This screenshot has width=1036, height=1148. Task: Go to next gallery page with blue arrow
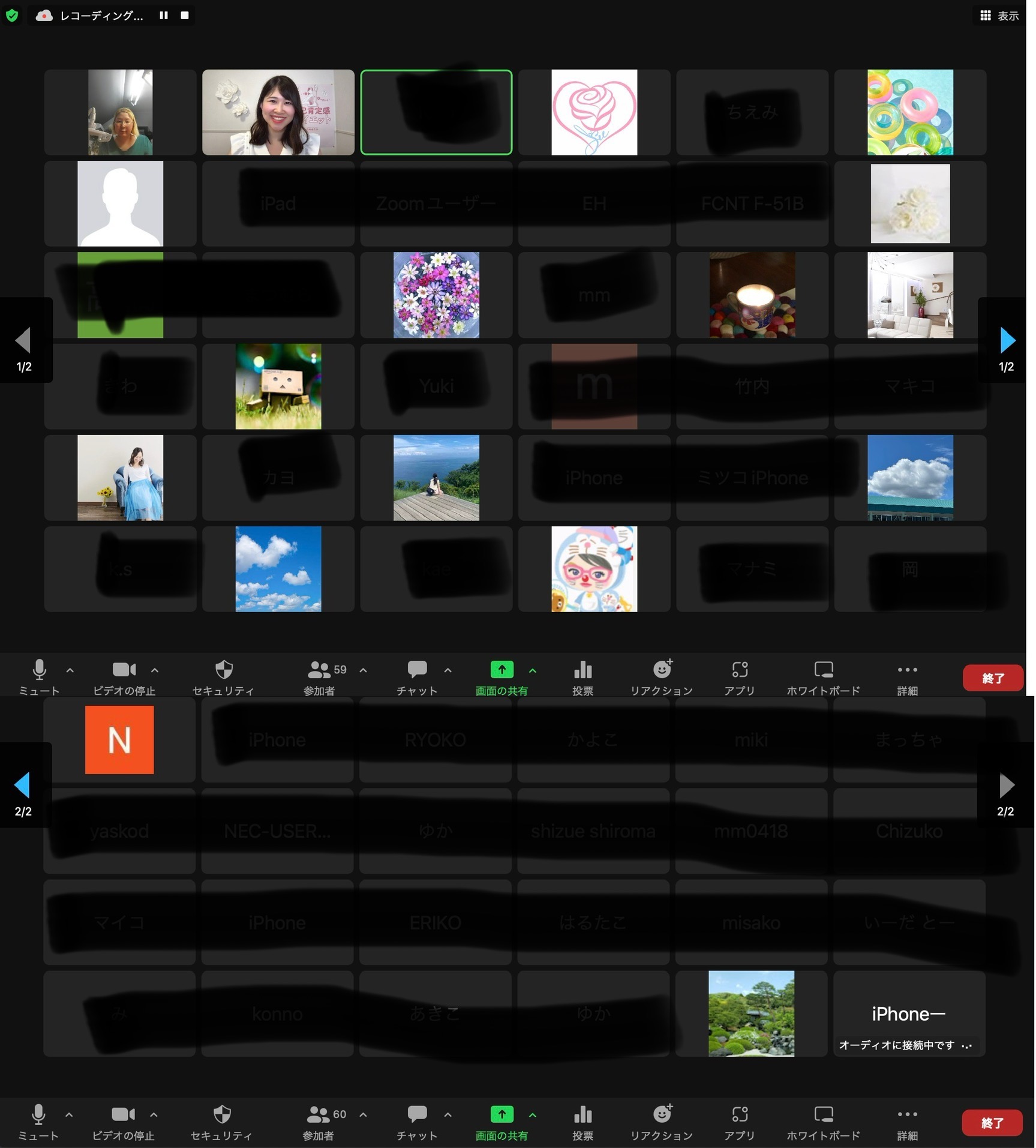(1007, 340)
